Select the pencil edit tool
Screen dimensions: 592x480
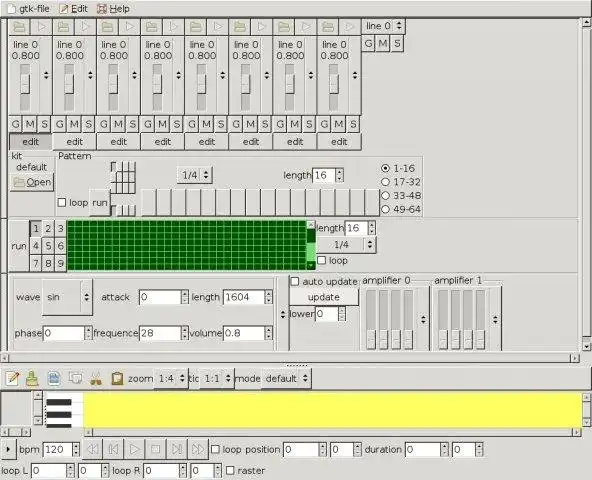coord(12,378)
